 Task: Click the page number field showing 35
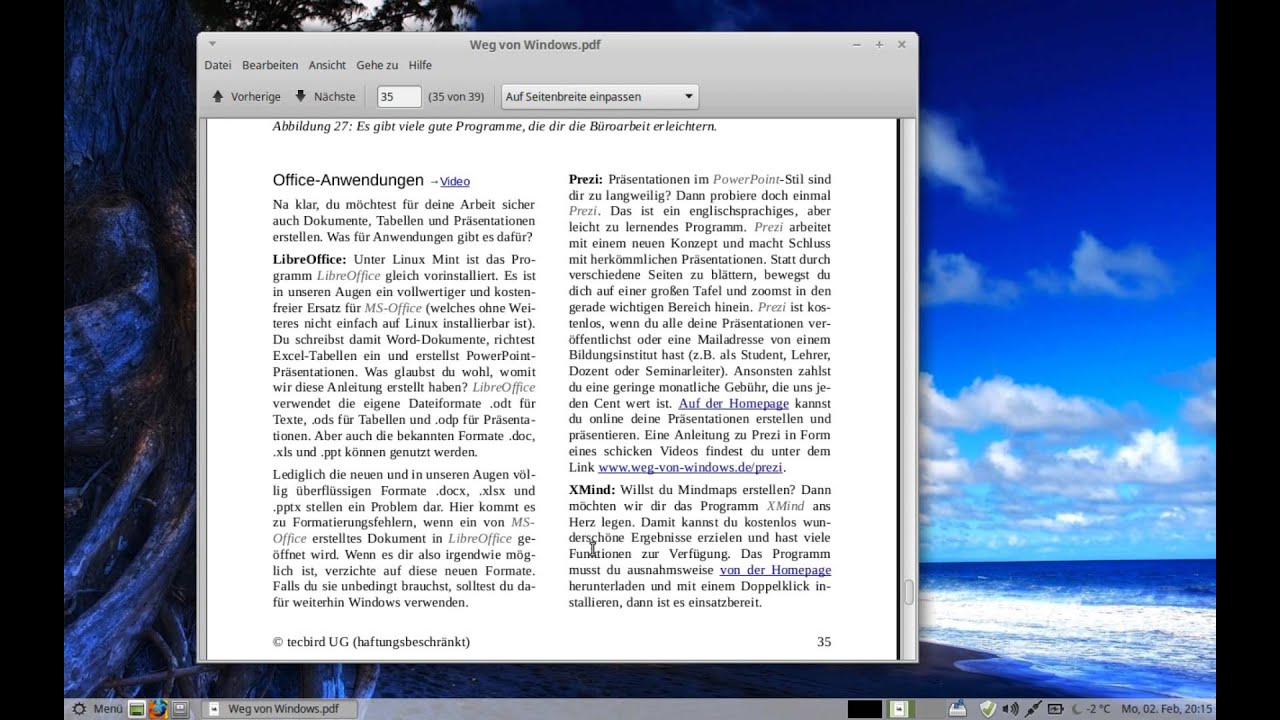pos(398,97)
